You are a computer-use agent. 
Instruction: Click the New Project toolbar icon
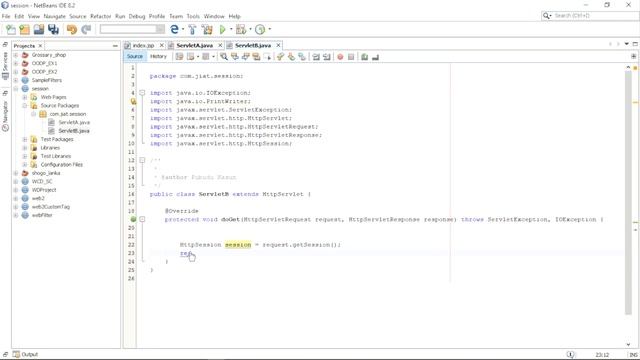24,29
